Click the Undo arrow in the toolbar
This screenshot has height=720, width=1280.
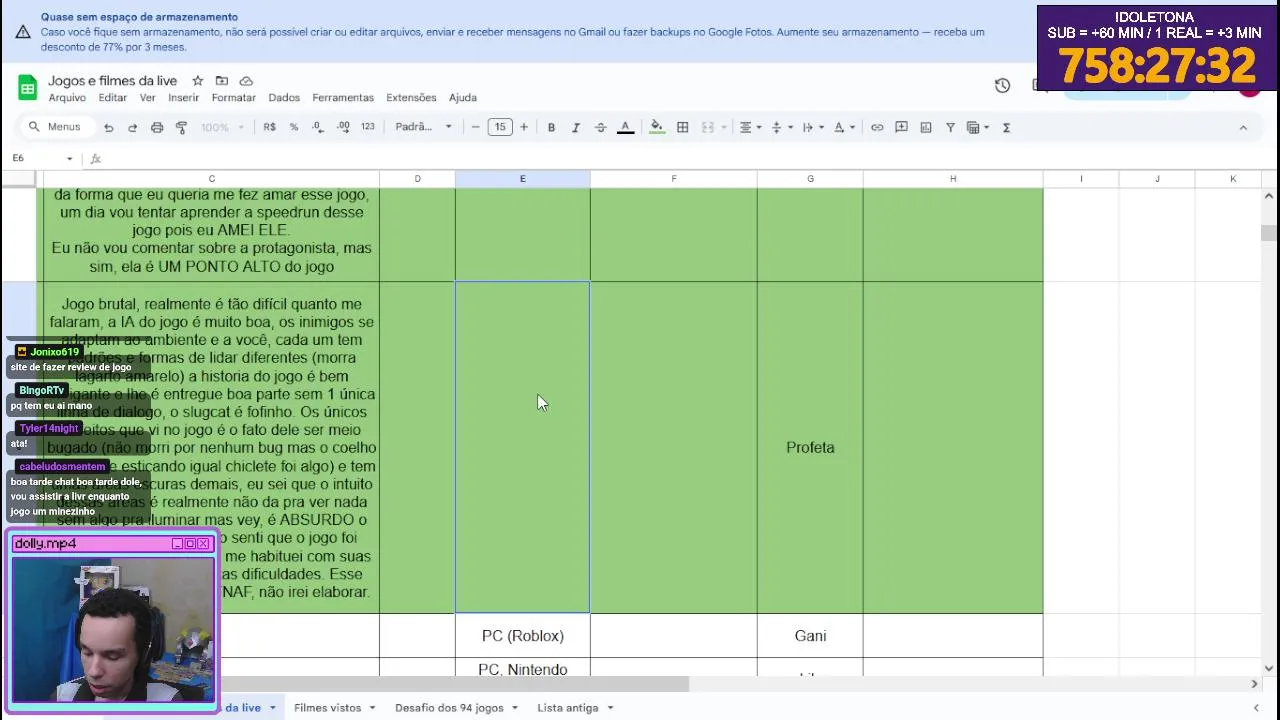(108, 127)
